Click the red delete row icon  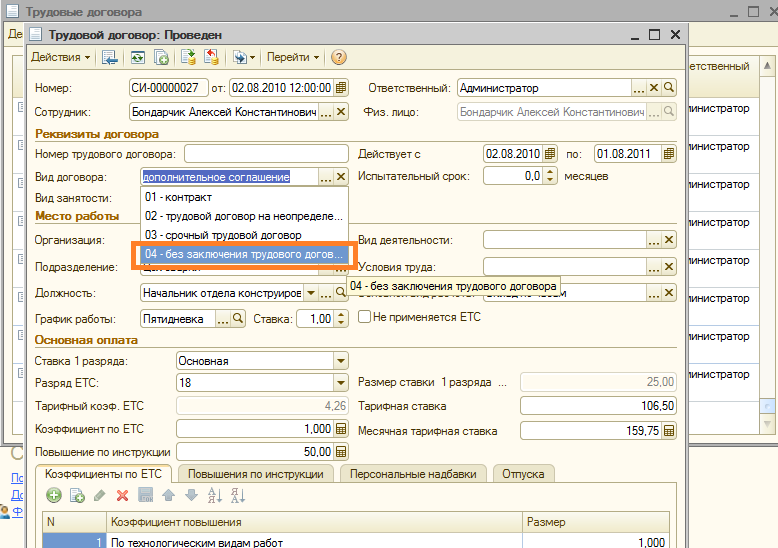pyautogui.click(x=122, y=495)
